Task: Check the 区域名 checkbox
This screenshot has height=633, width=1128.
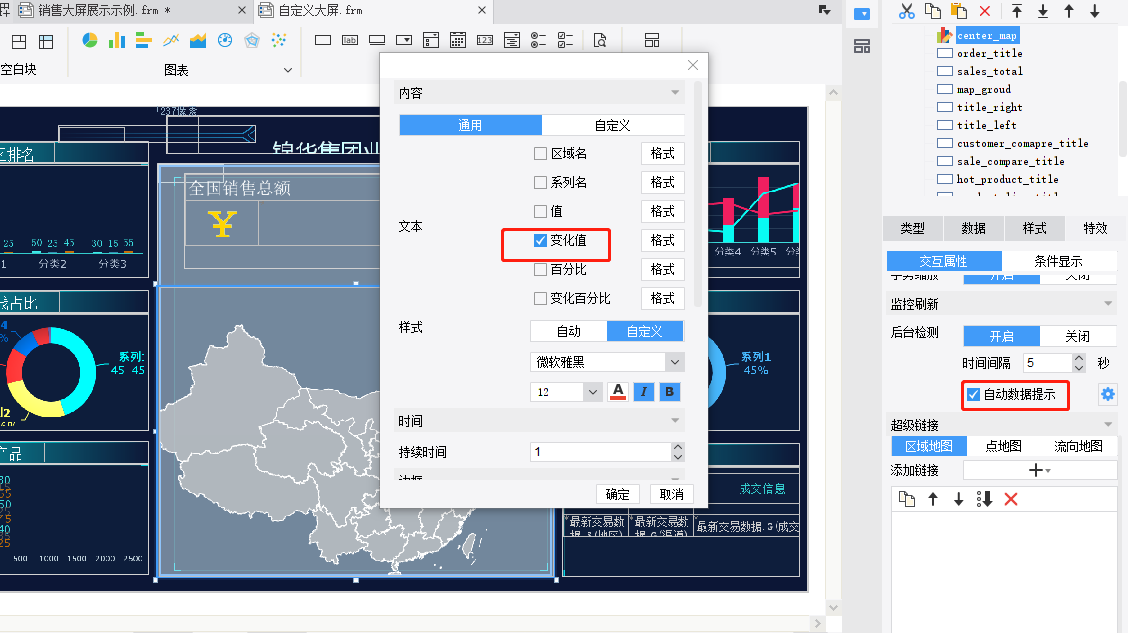Action: pos(540,154)
